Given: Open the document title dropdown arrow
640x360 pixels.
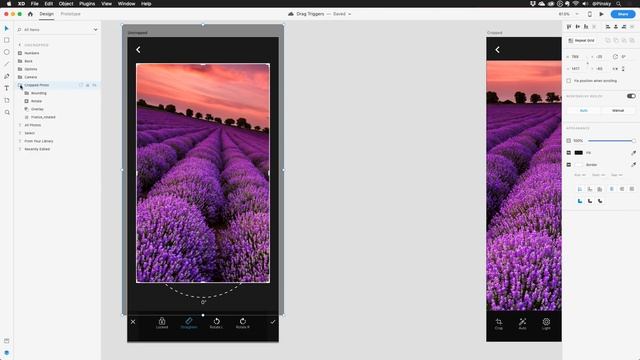Looking at the screenshot, I should pyautogui.click(x=349, y=14).
